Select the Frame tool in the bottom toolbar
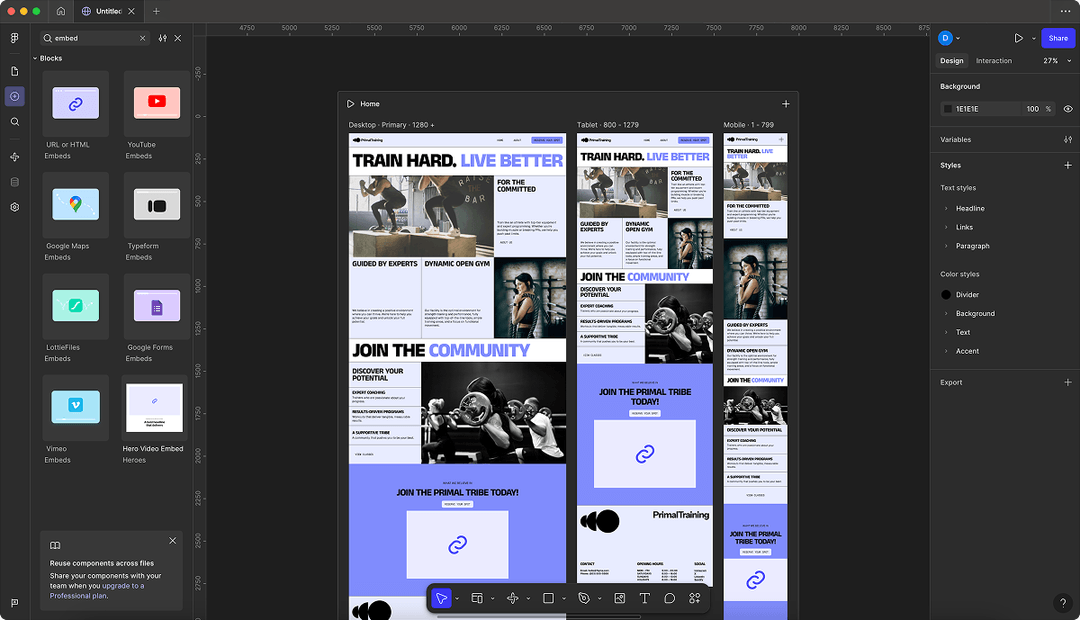 477,597
